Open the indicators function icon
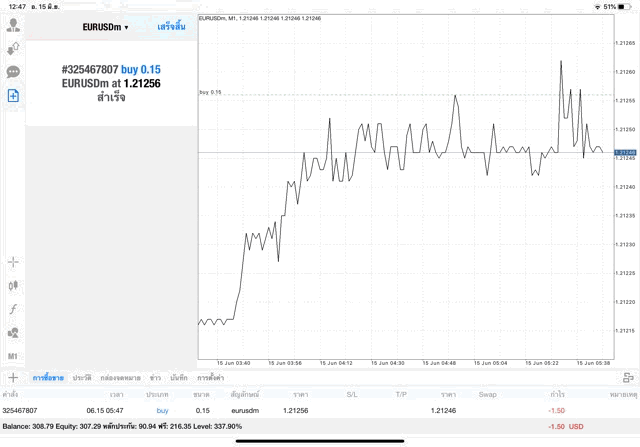Screen dimensions: 640x447 click(x=13, y=309)
